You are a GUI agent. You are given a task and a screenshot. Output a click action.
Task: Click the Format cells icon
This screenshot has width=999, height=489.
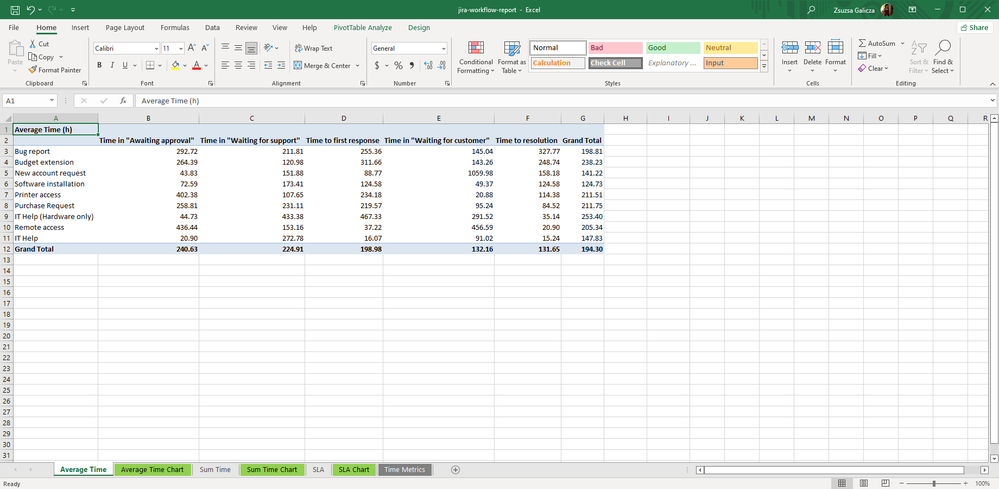click(x=835, y=48)
